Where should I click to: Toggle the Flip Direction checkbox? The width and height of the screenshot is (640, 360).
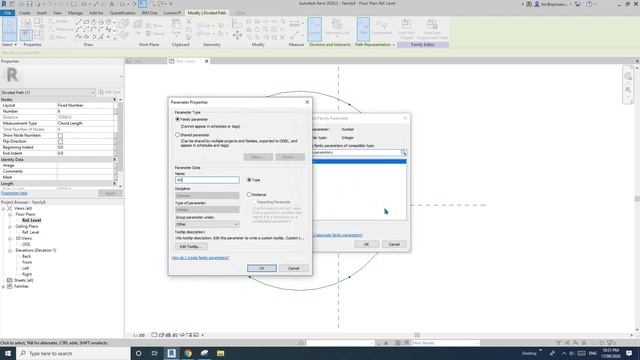(x=60, y=141)
